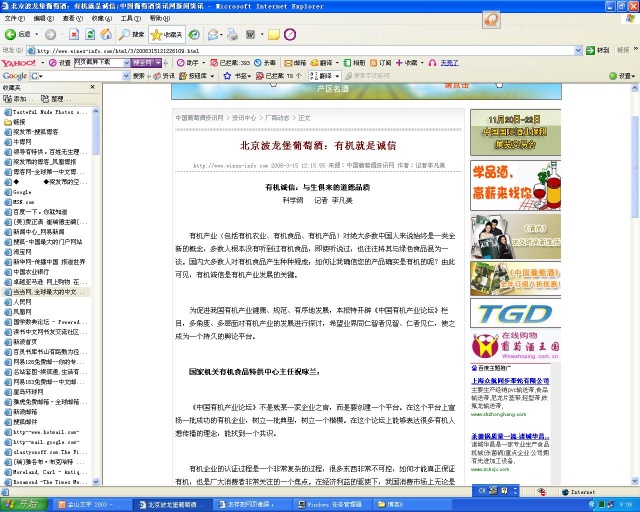Expand the Google toolbar search box dropdown
This screenshot has height=512, width=640.
pos(125,76)
